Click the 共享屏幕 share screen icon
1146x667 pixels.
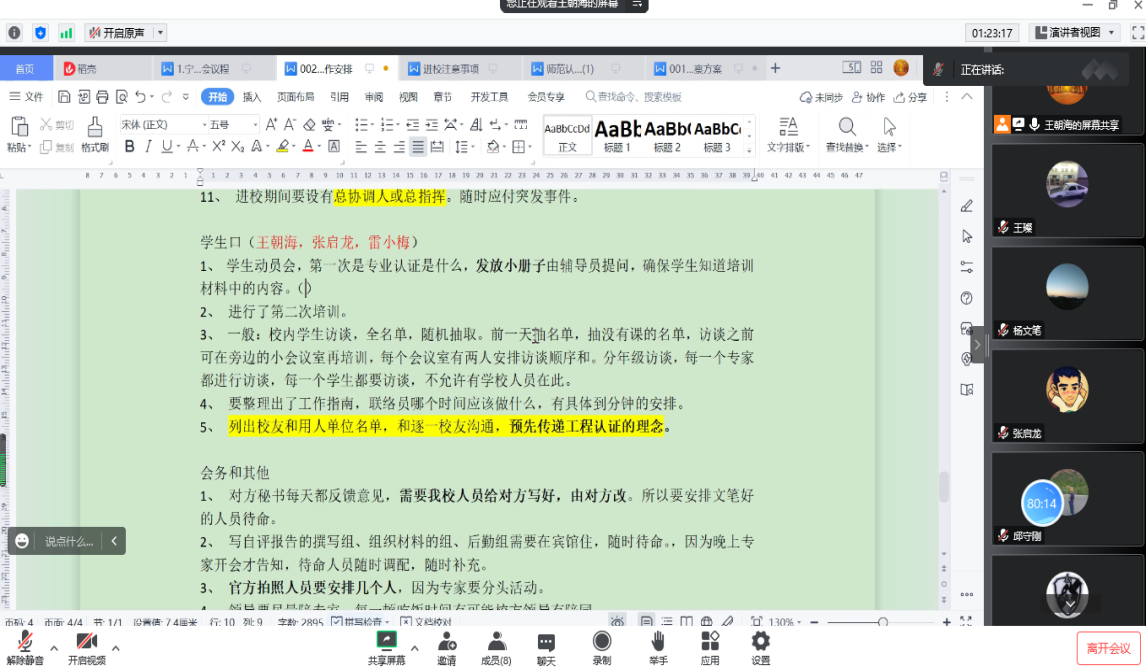385,647
